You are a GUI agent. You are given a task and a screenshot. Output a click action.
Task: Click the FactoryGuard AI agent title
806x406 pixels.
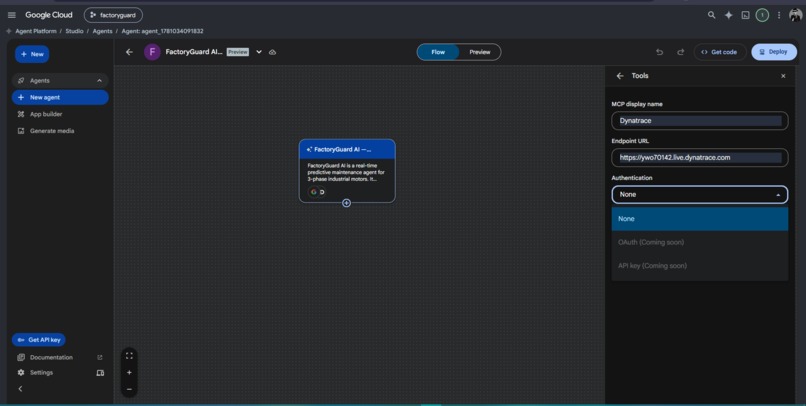click(194, 52)
